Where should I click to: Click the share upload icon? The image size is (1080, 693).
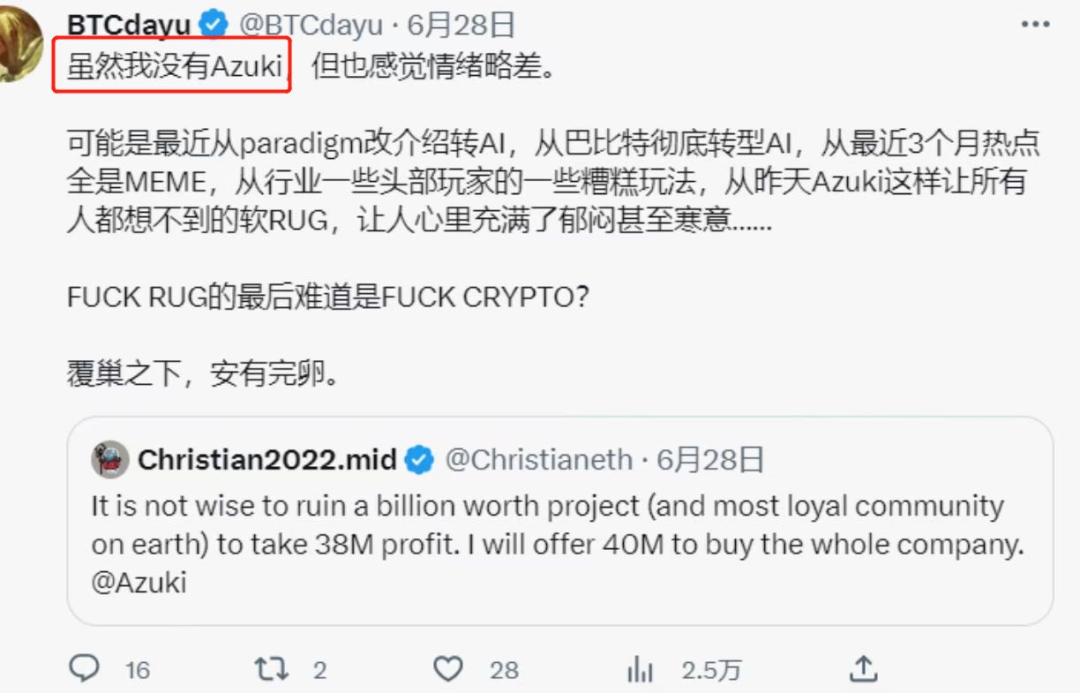point(864,668)
